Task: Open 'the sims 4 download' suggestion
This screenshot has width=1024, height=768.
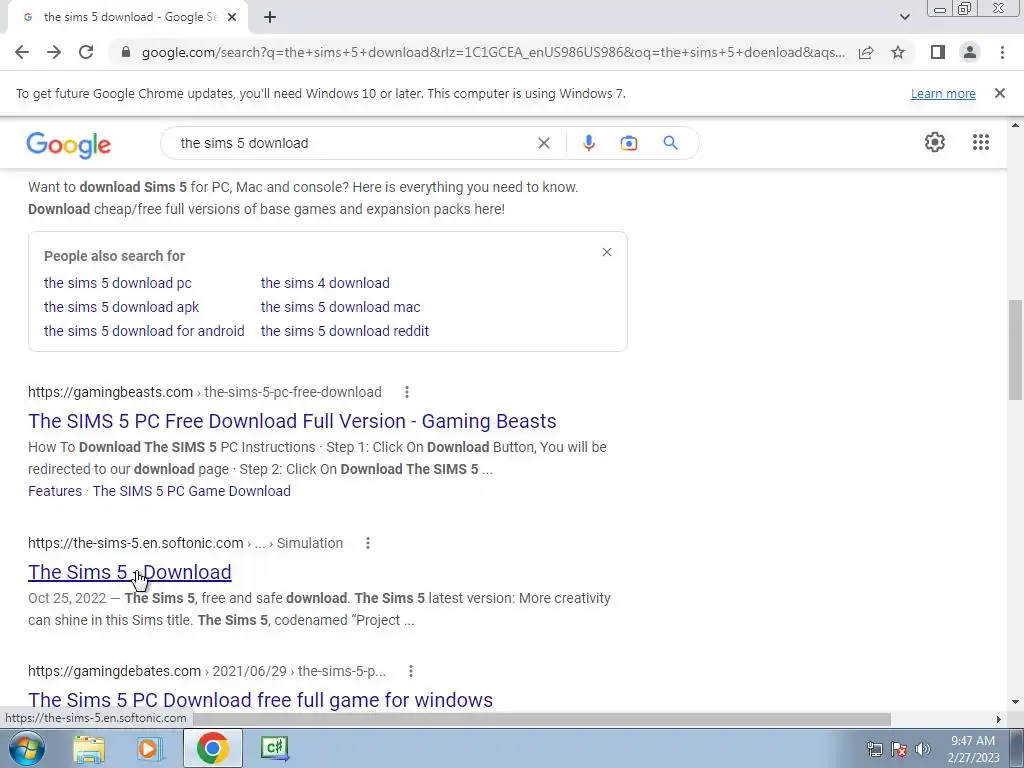Action: pos(325,283)
